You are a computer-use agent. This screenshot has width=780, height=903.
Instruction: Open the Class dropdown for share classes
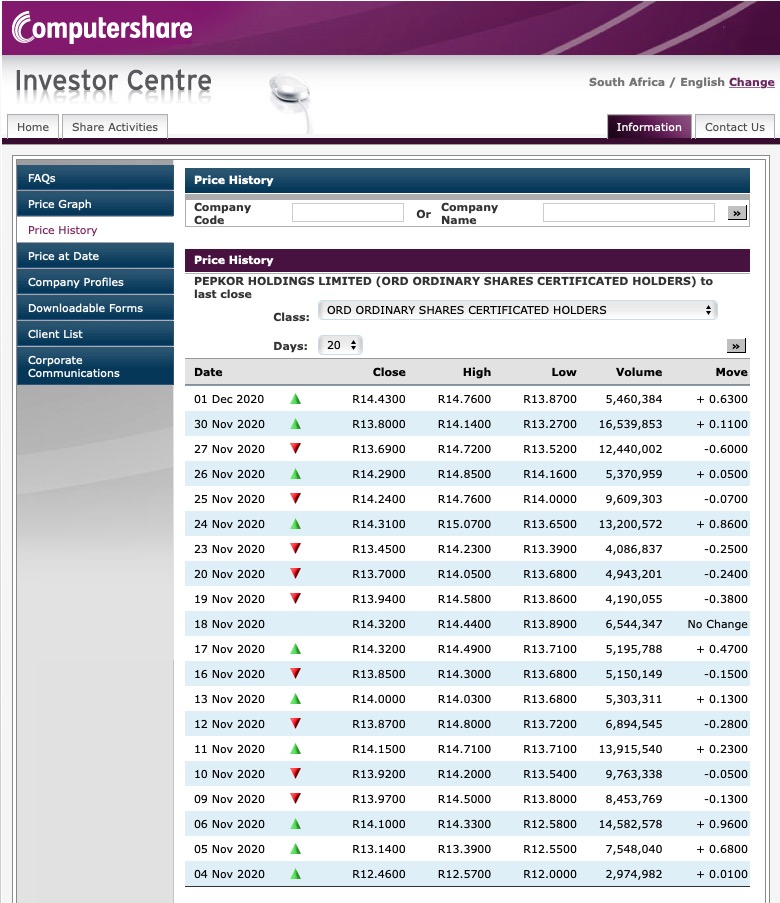(516, 310)
